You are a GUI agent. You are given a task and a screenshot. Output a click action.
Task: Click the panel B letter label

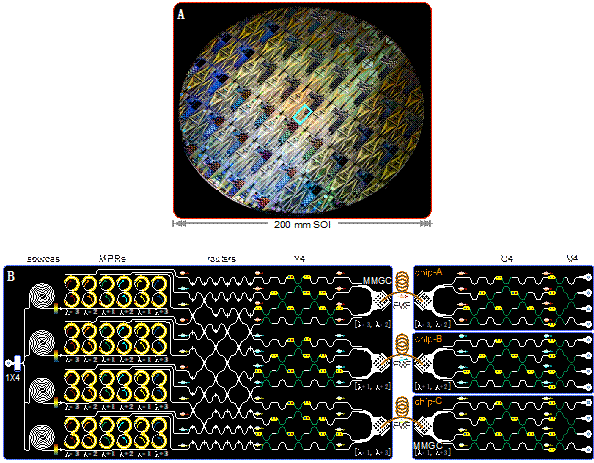coord(11,276)
